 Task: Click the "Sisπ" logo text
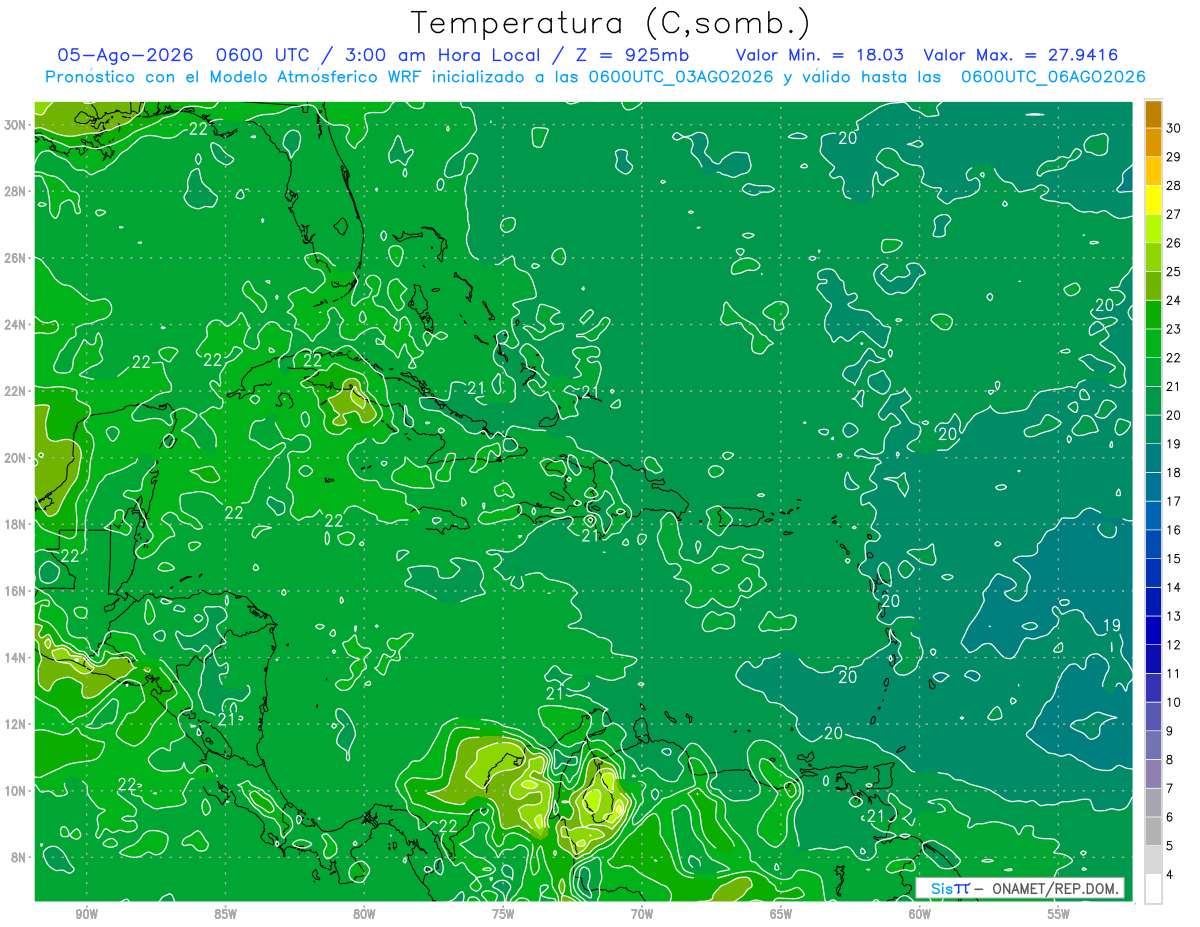(949, 888)
